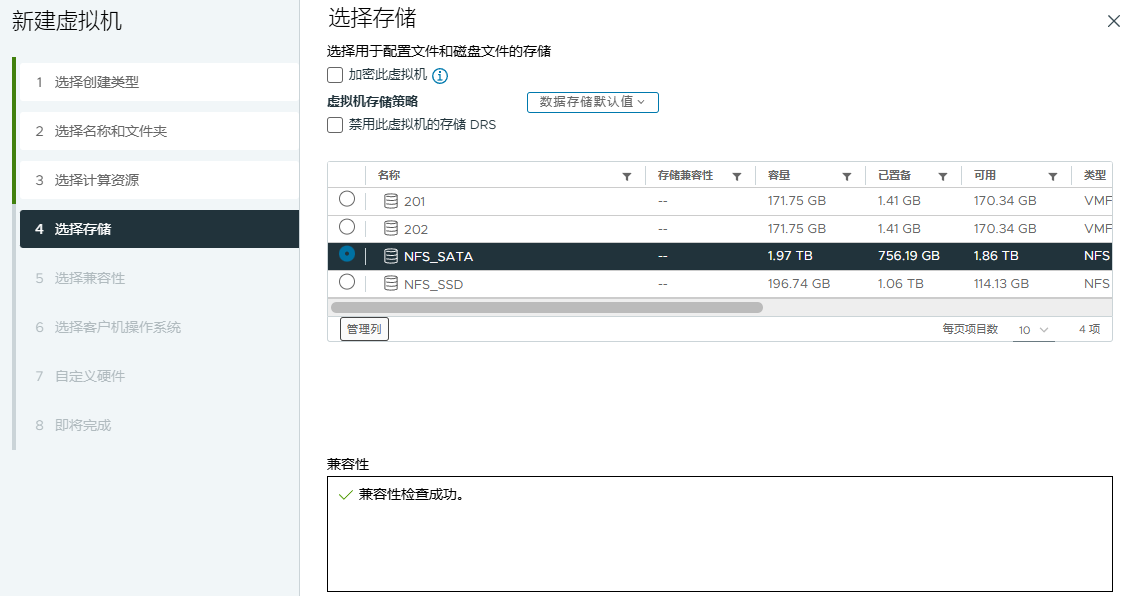The image size is (1126, 596).
Task: Go to step 3 选择计算资源
Action: (97, 180)
